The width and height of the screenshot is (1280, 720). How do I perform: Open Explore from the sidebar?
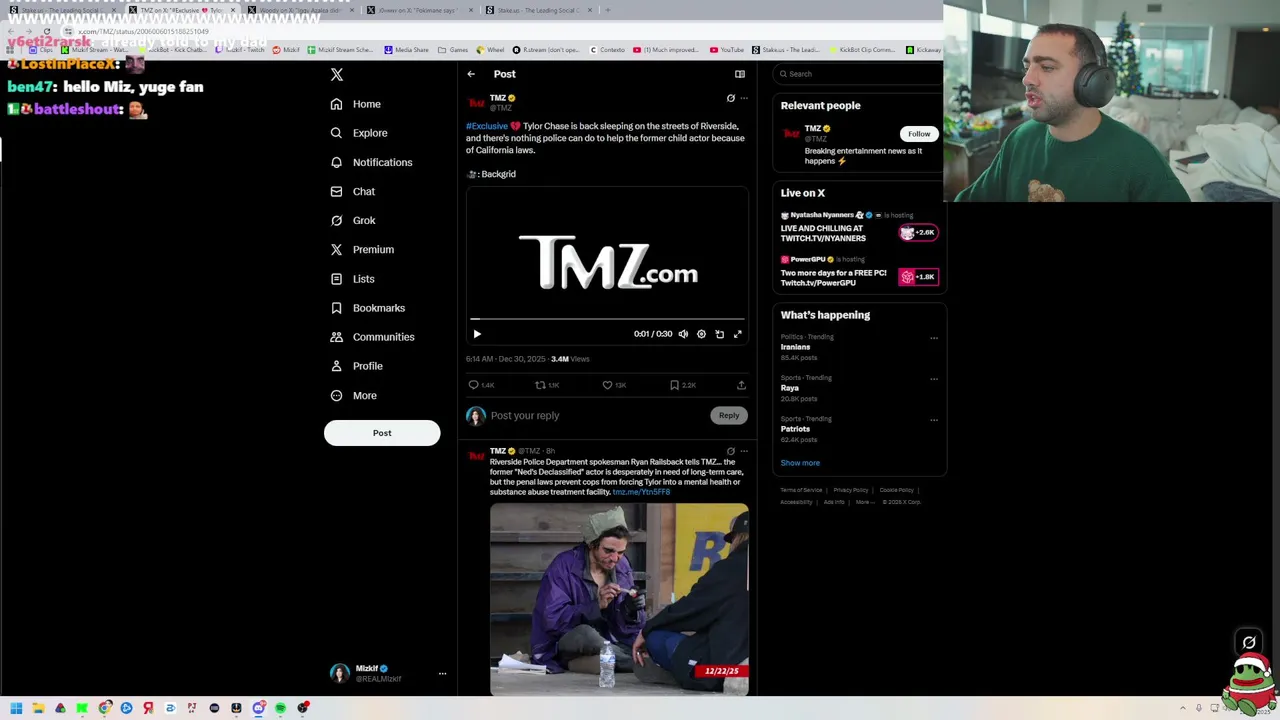tap(359, 133)
